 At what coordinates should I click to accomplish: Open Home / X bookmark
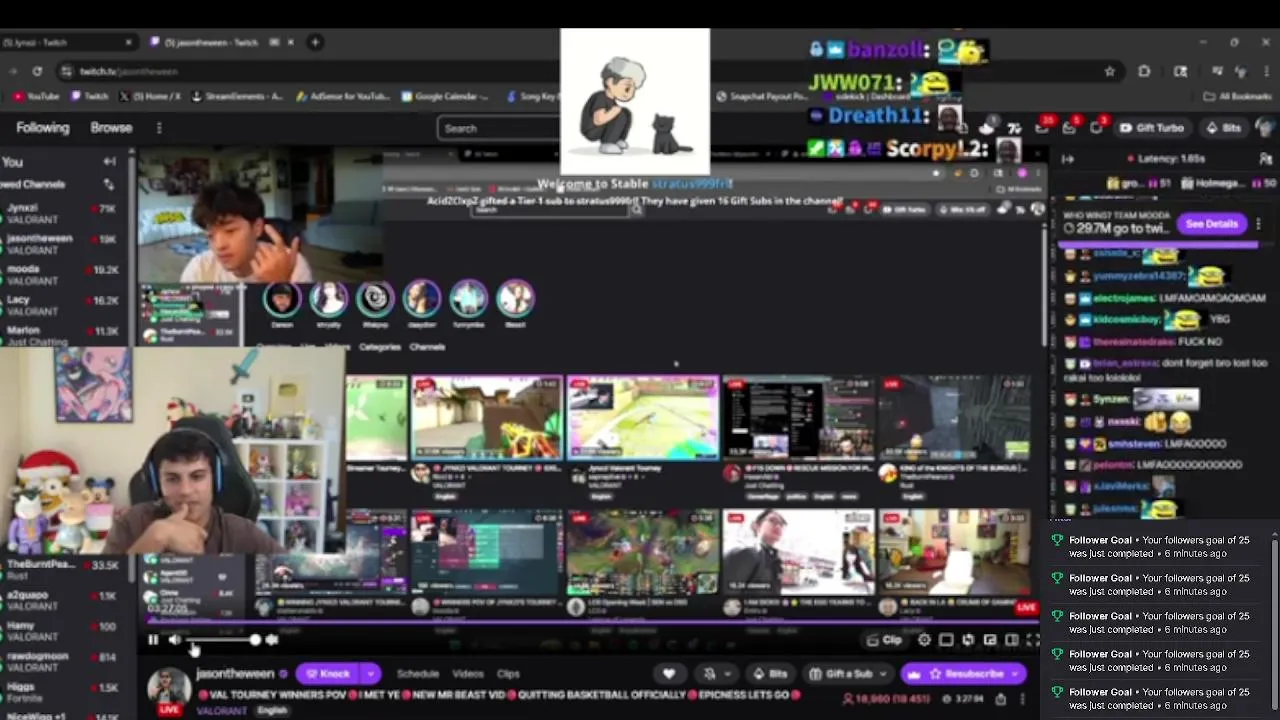[x=150, y=97]
